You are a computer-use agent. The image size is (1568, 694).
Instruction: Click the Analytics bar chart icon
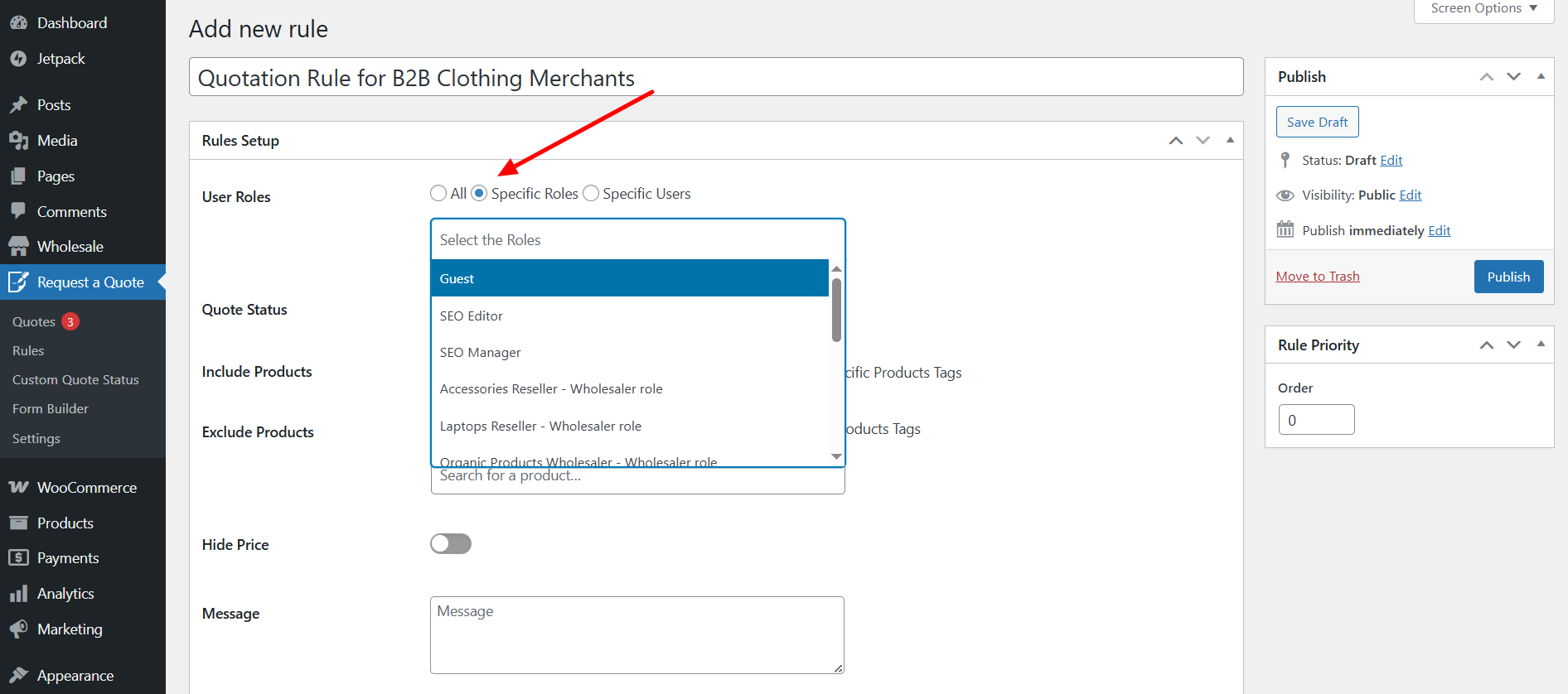(x=18, y=594)
